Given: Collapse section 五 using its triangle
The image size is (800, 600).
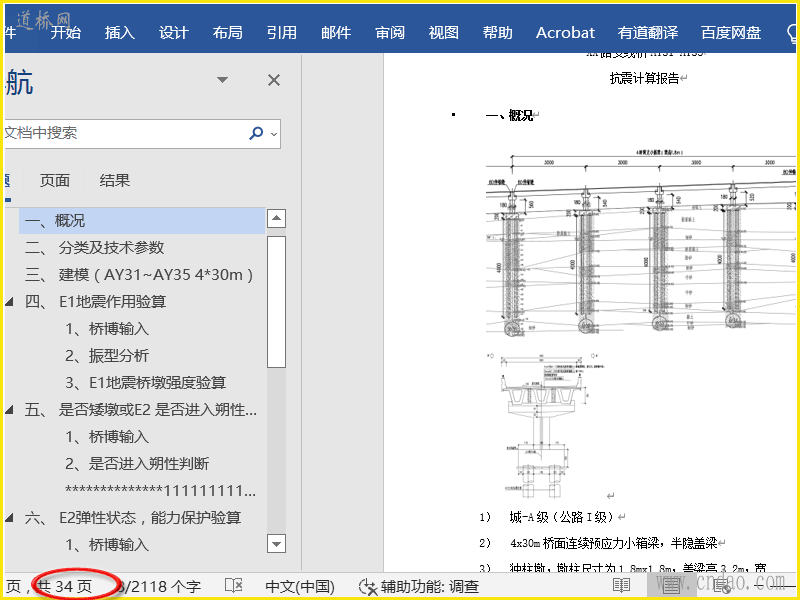Looking at the screenshot, I should (x=9, y=410).
